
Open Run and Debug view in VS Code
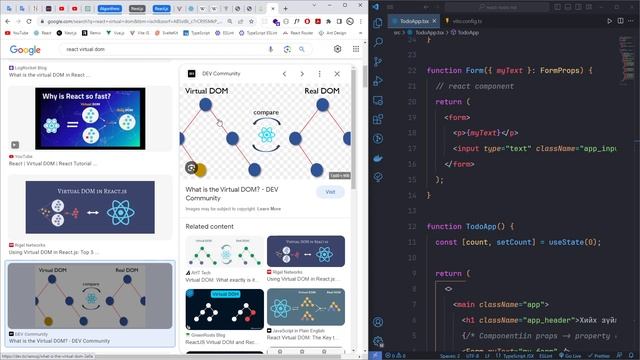378,81
